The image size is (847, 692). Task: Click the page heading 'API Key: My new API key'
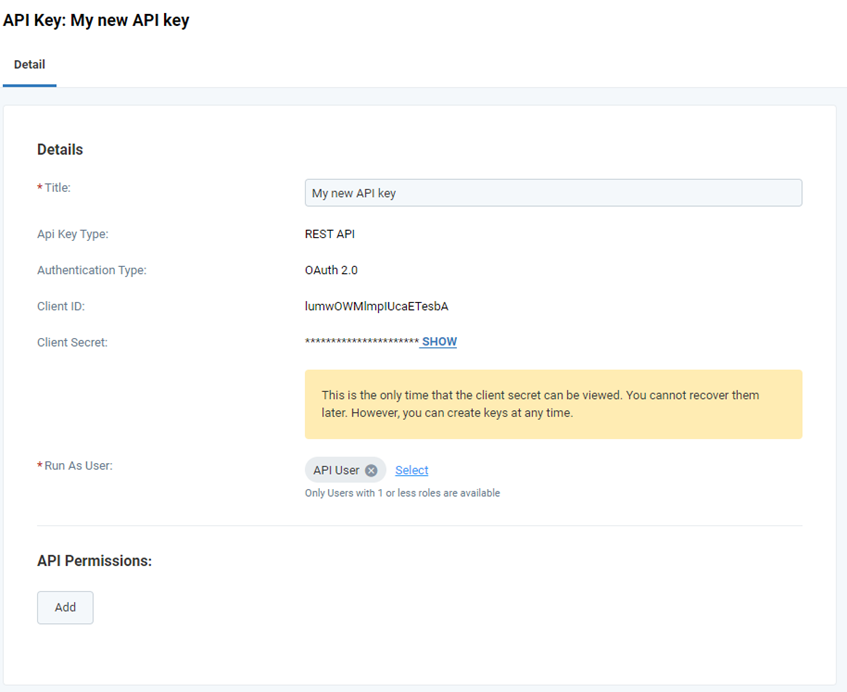(x=96, y=20)
